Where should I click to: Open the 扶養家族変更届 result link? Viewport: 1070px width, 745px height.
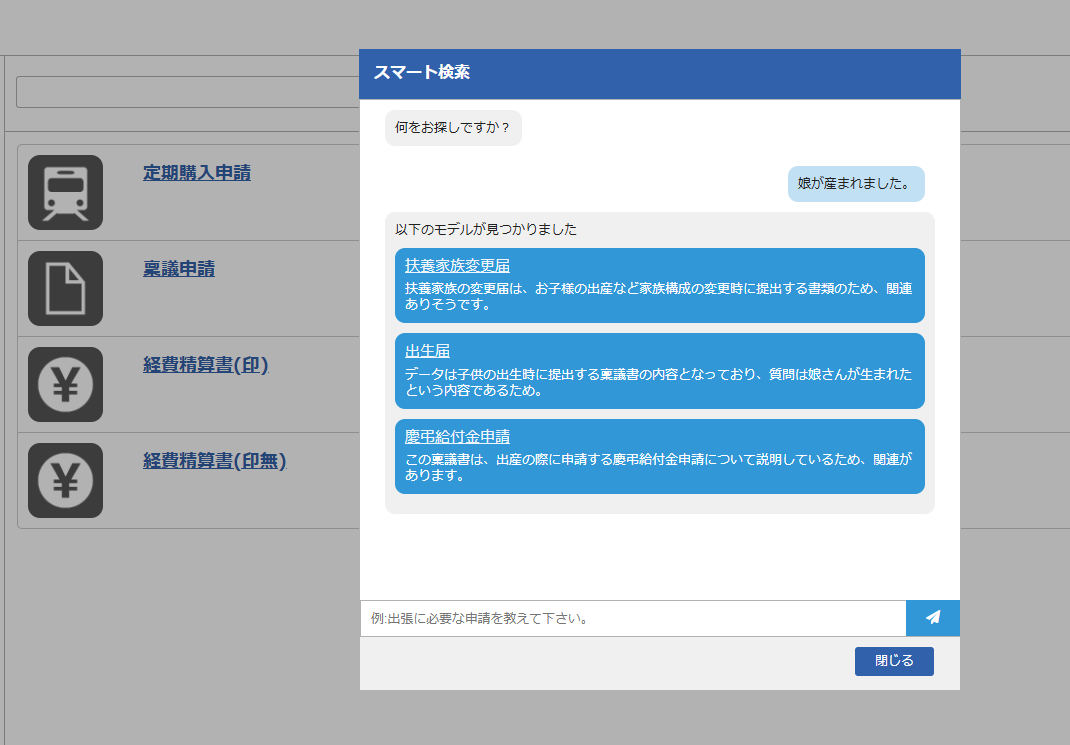pos(457,266)
